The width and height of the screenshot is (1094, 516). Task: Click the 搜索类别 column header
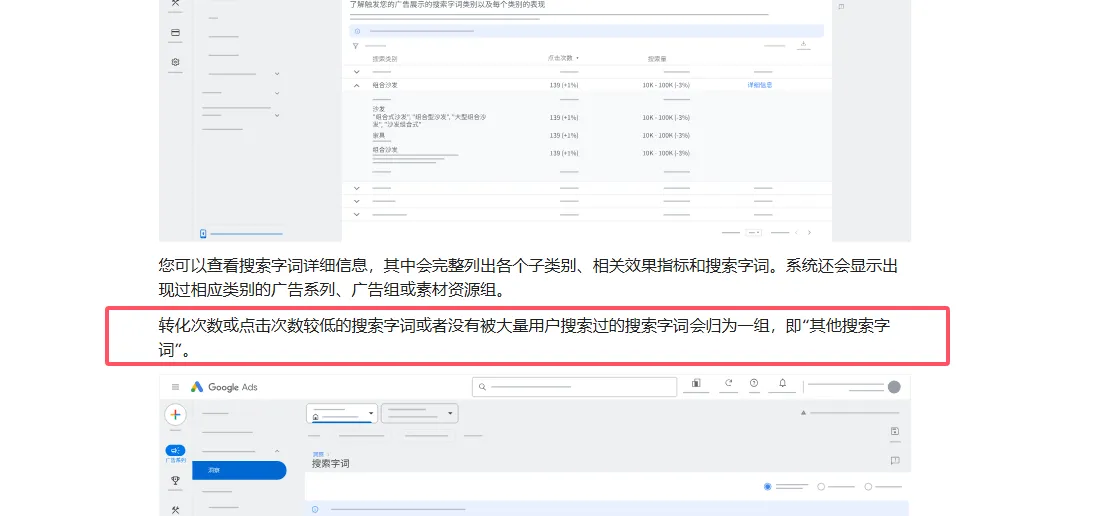(x=384, y=59)
